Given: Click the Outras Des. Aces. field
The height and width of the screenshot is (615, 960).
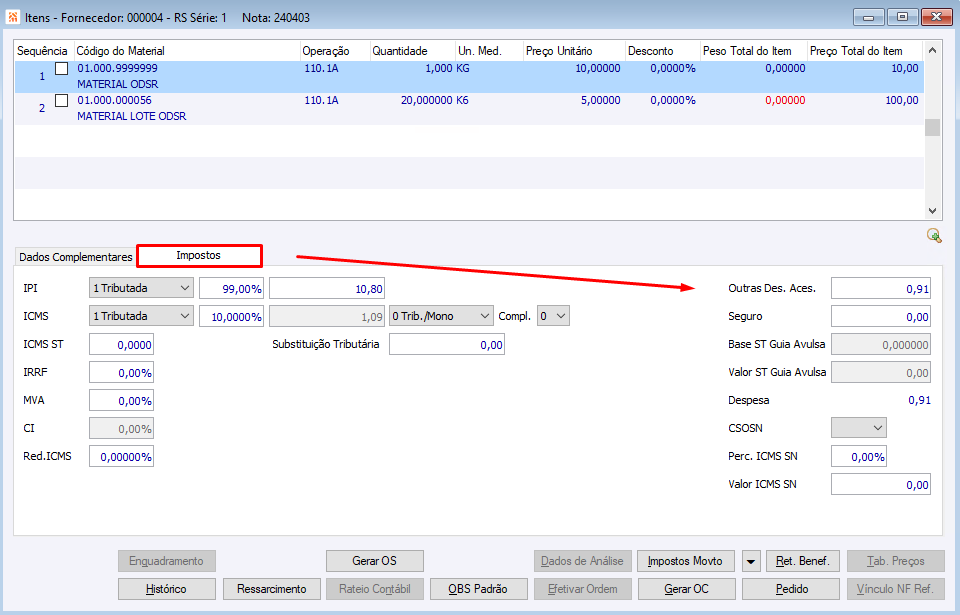Looking at the screenshot, I should click(x=881, y=288).
